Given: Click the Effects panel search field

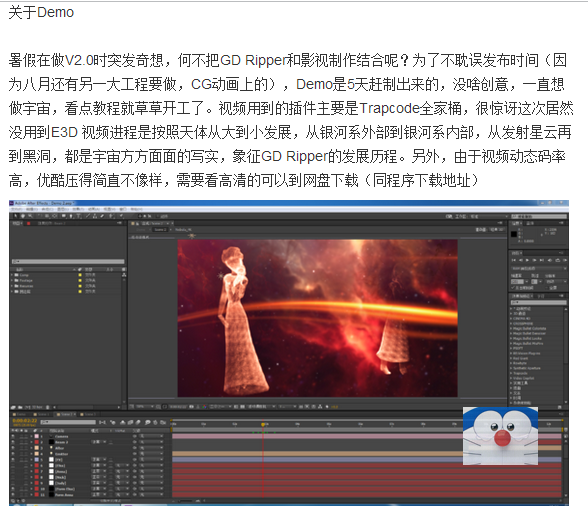Looking at the screenshot, I should pyautogui.click(x=539, y=302).
